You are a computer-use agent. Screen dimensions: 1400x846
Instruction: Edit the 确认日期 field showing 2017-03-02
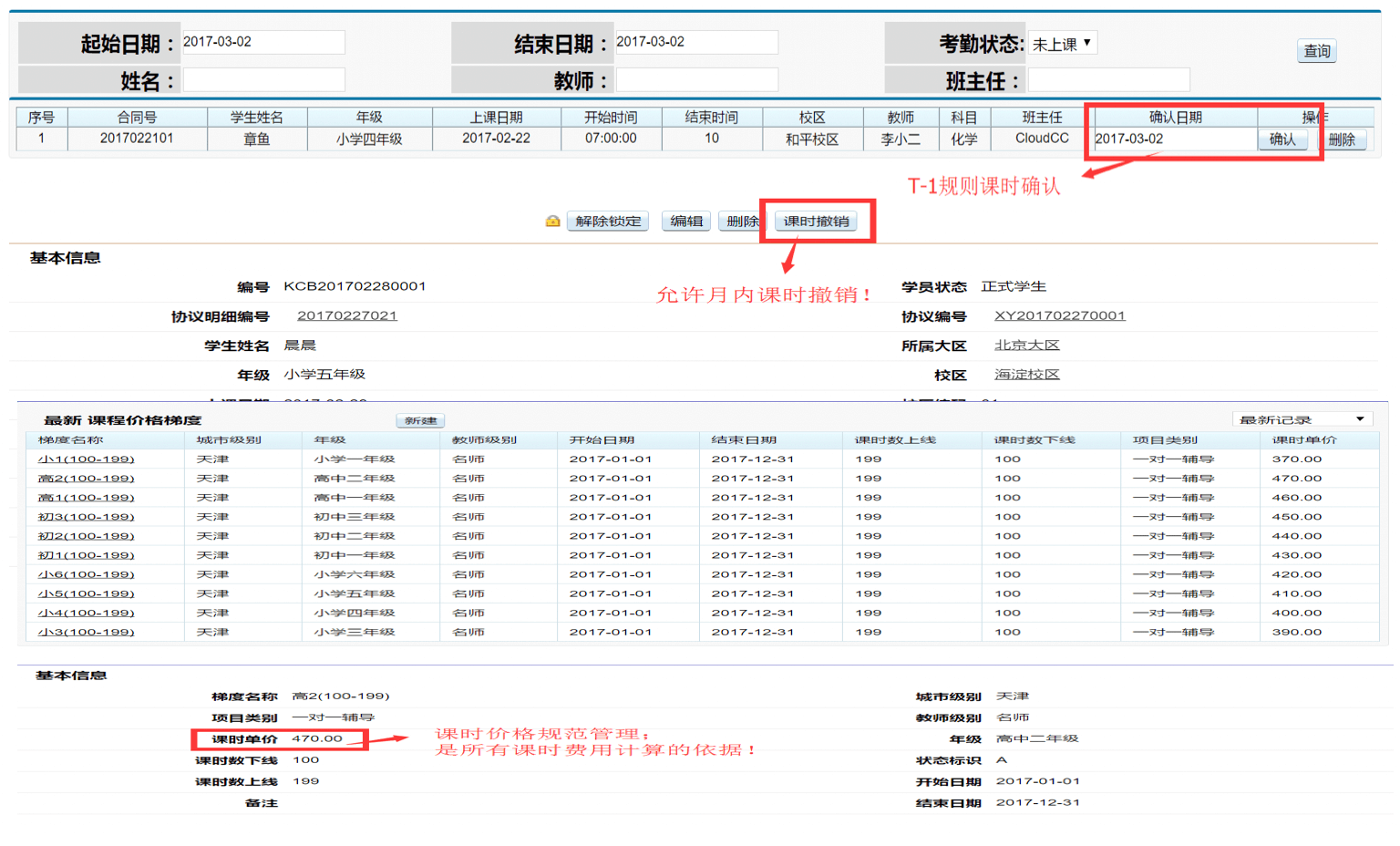[1175, 139]
